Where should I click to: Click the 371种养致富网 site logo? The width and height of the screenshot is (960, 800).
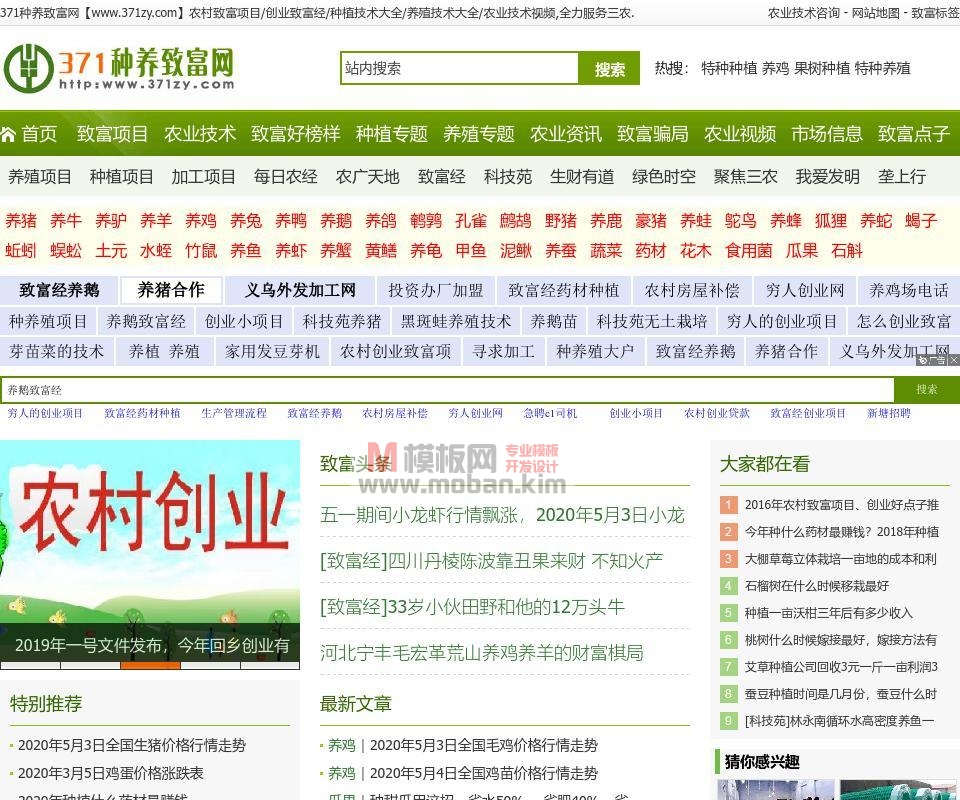(x=119, y=68)
